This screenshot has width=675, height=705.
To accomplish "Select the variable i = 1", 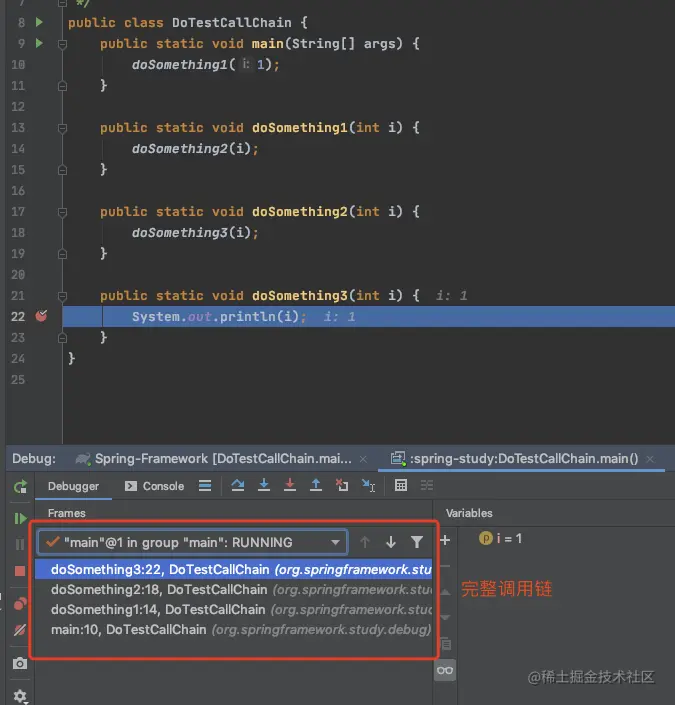I will click(500, 538).
